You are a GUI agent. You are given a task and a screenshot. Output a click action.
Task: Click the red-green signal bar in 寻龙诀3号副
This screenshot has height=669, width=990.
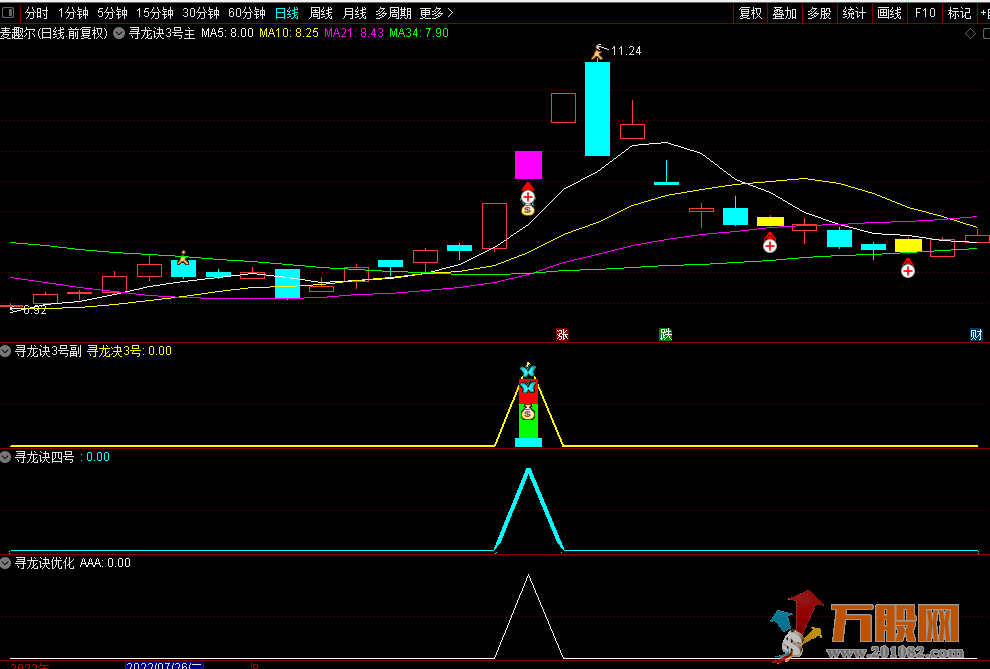(528, 410)
